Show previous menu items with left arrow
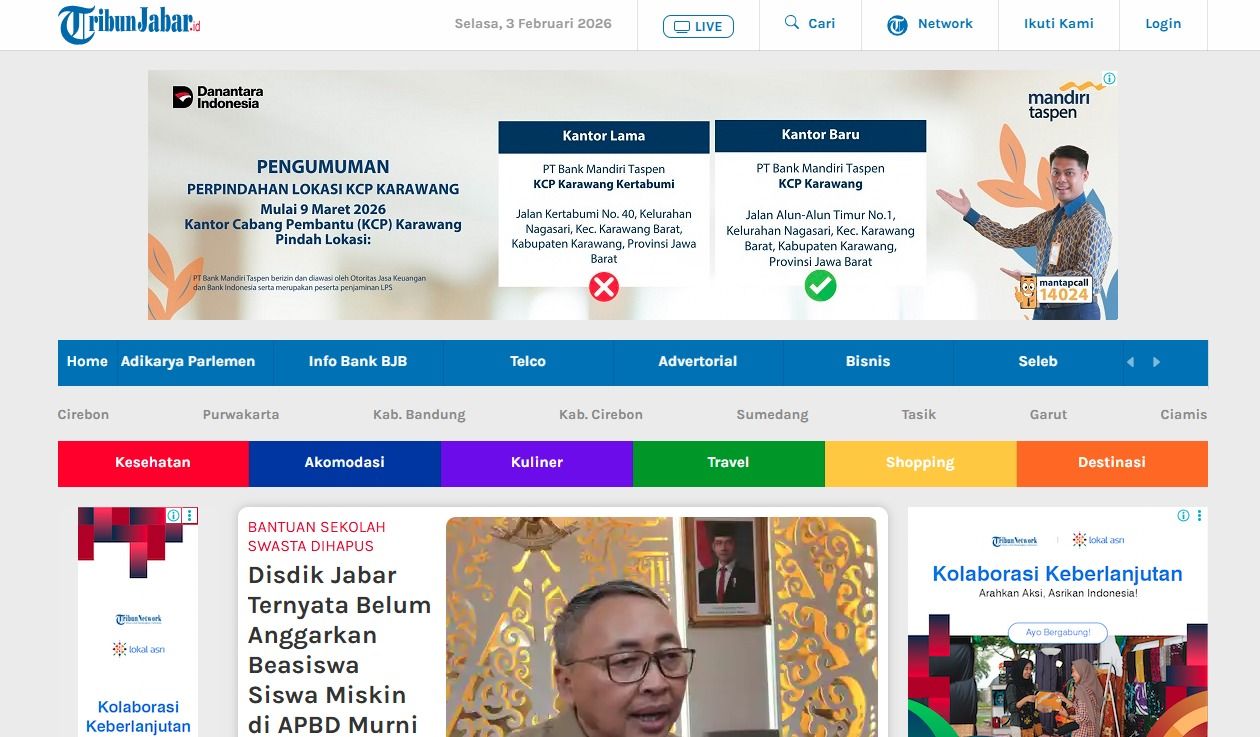The image size is (1260, 737). [x=1130, y=362]
